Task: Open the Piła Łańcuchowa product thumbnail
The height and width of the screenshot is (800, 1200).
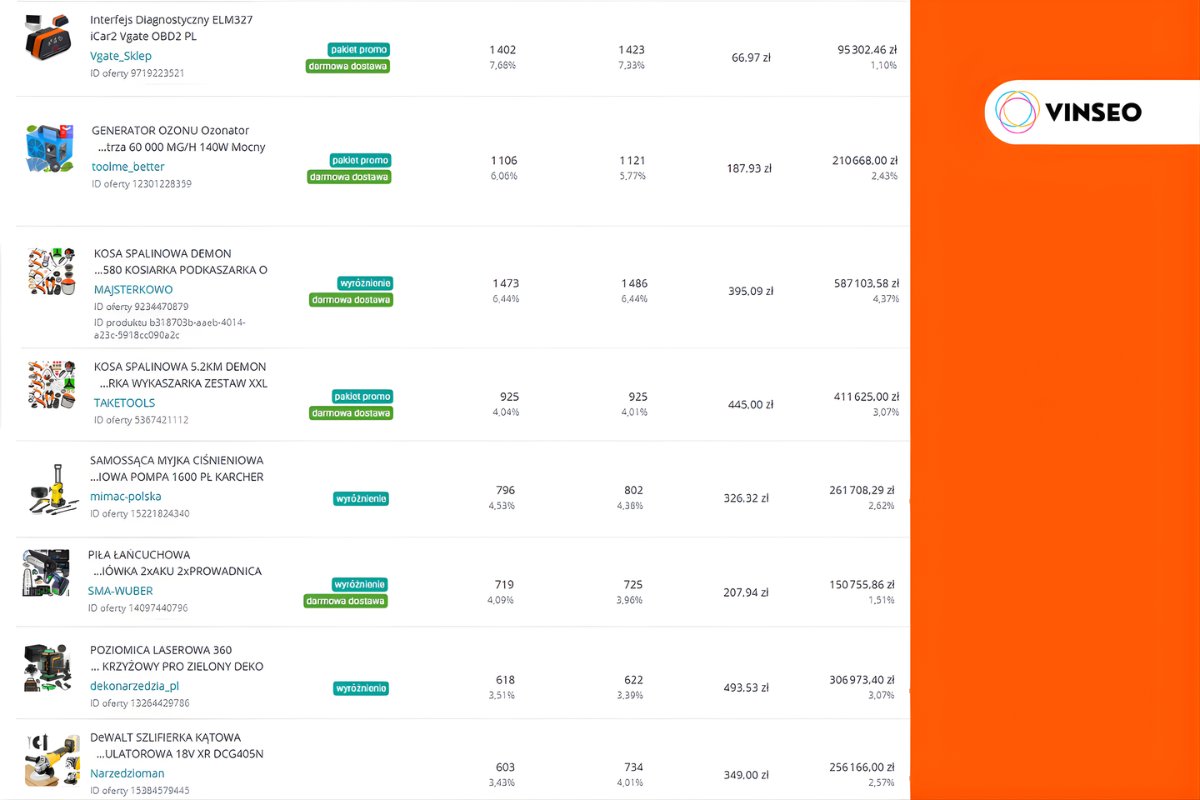Action: click(46, 573)
